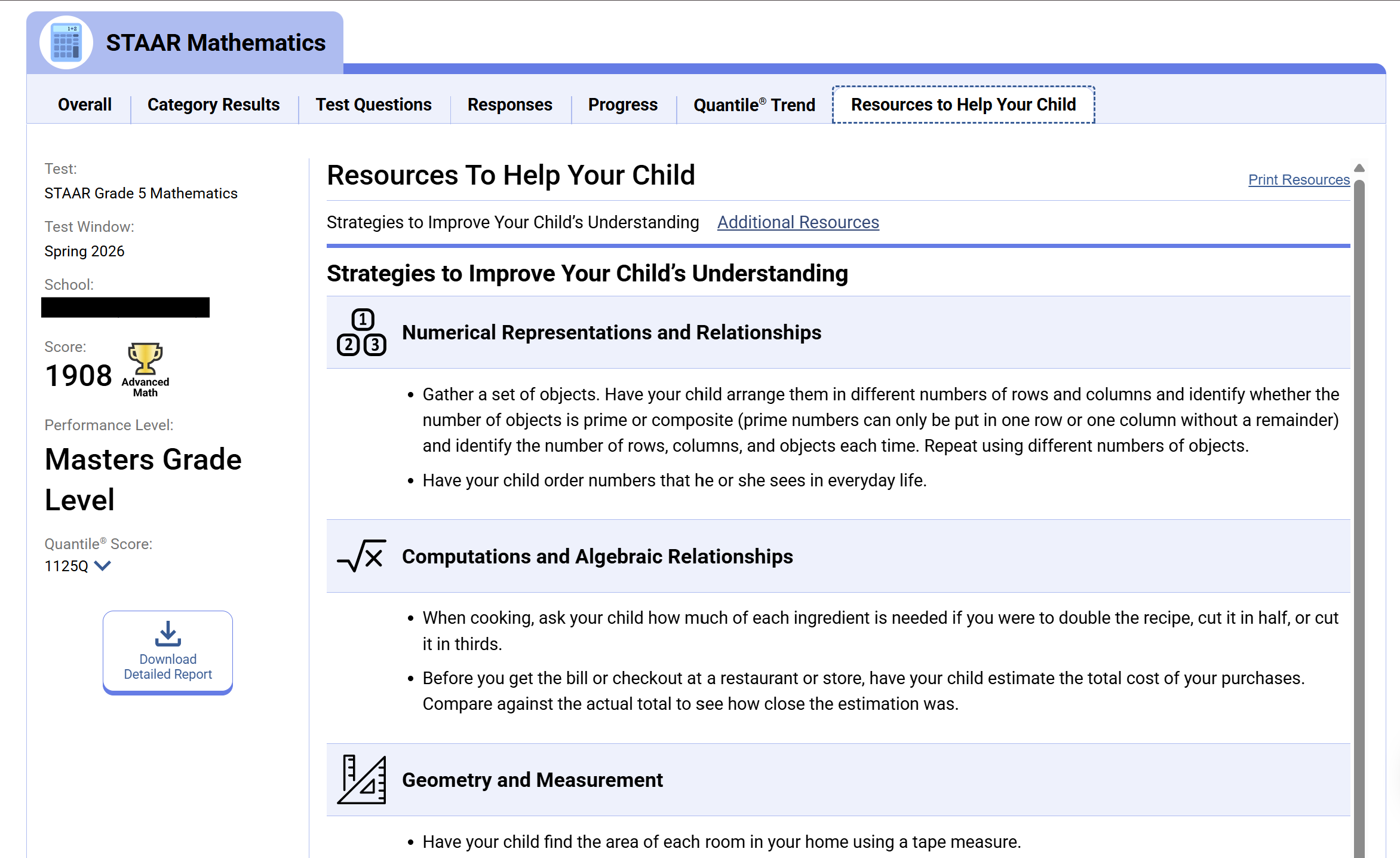Click the numbered blocks Numerical Representations icon

361,332
